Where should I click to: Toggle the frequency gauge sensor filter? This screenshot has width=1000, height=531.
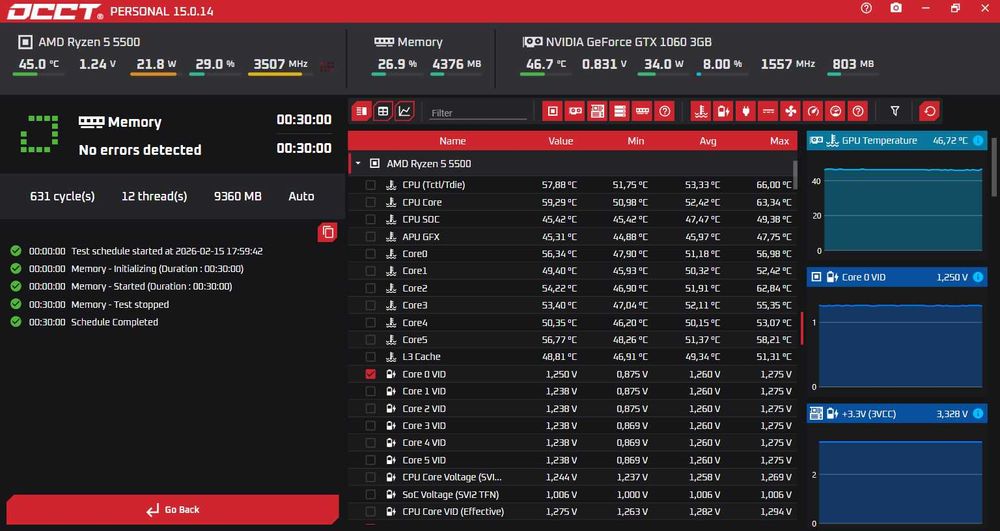812,111
